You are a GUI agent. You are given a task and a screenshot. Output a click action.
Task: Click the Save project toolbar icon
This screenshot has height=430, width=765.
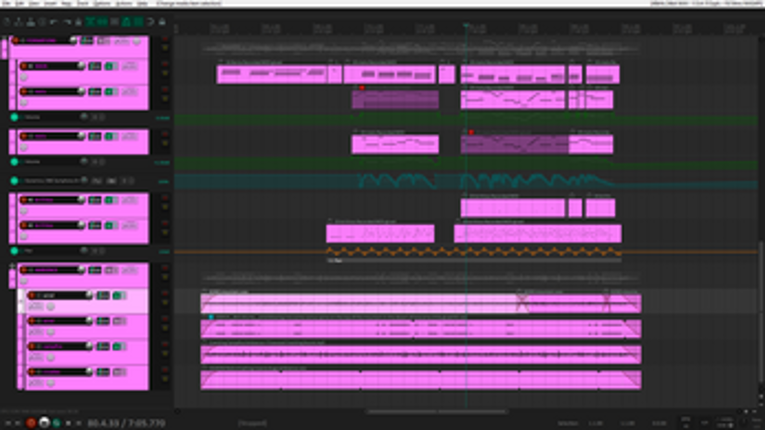31,22
